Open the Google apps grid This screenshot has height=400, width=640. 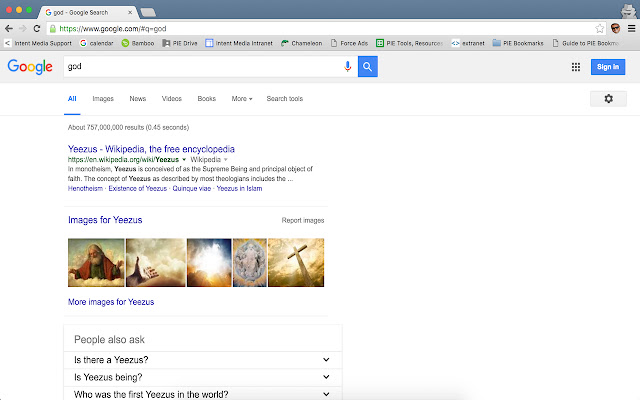click(x=576, y=67)
